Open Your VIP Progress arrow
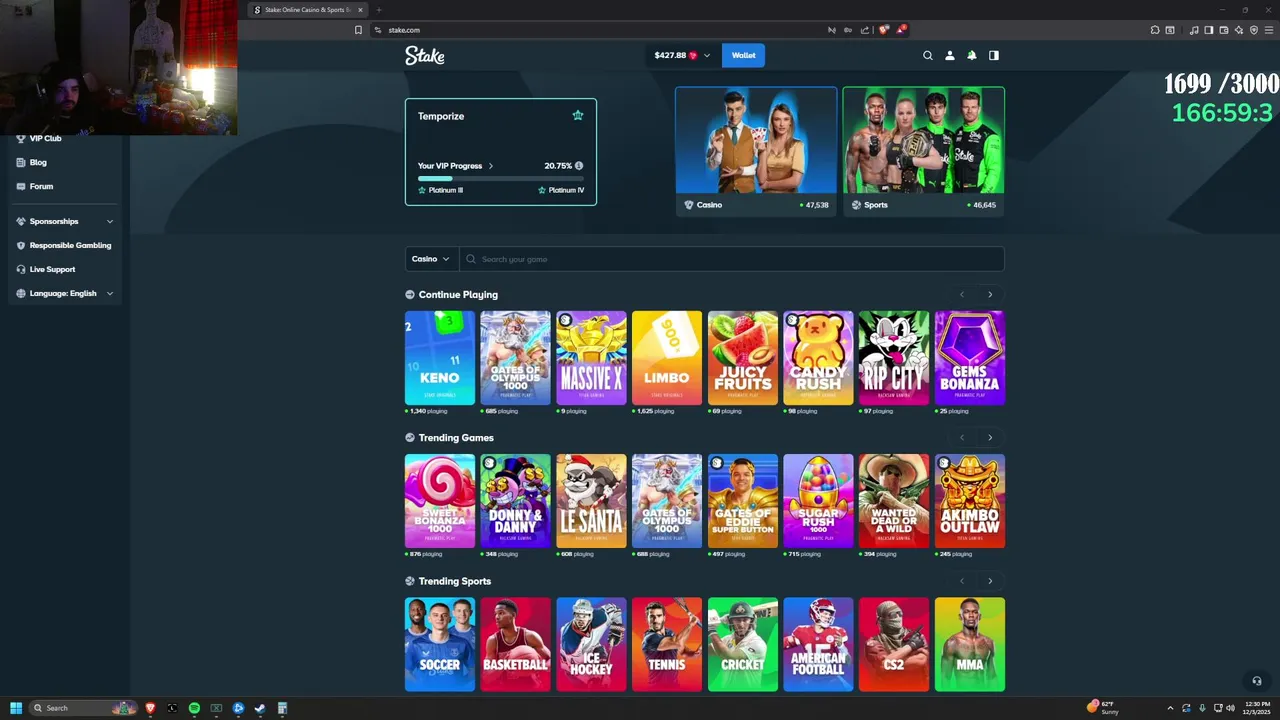The height and width of the screenshot is (720, 1280). (x=491, y=166)
